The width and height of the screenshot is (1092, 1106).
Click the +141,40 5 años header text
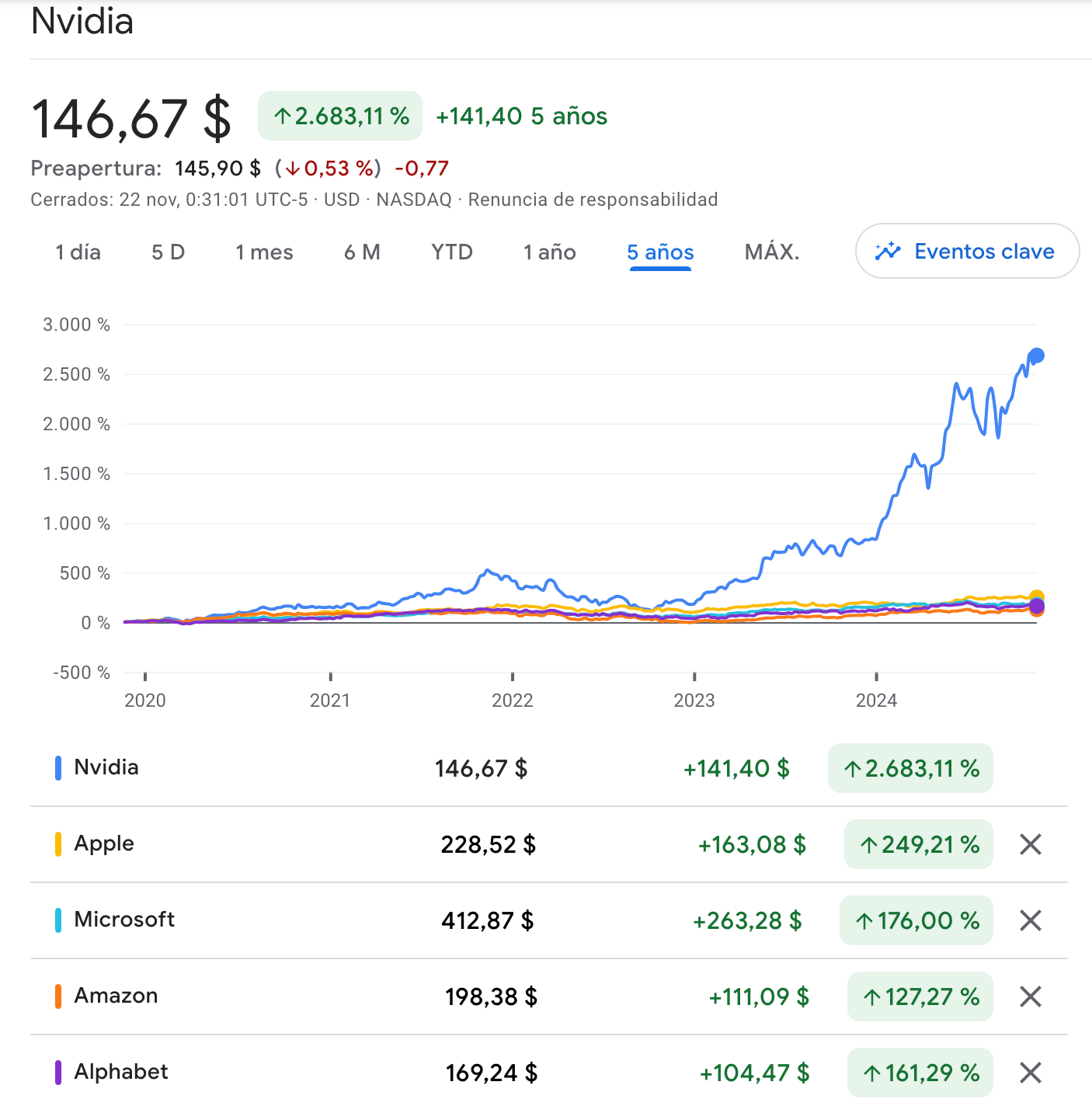(522, 116)
